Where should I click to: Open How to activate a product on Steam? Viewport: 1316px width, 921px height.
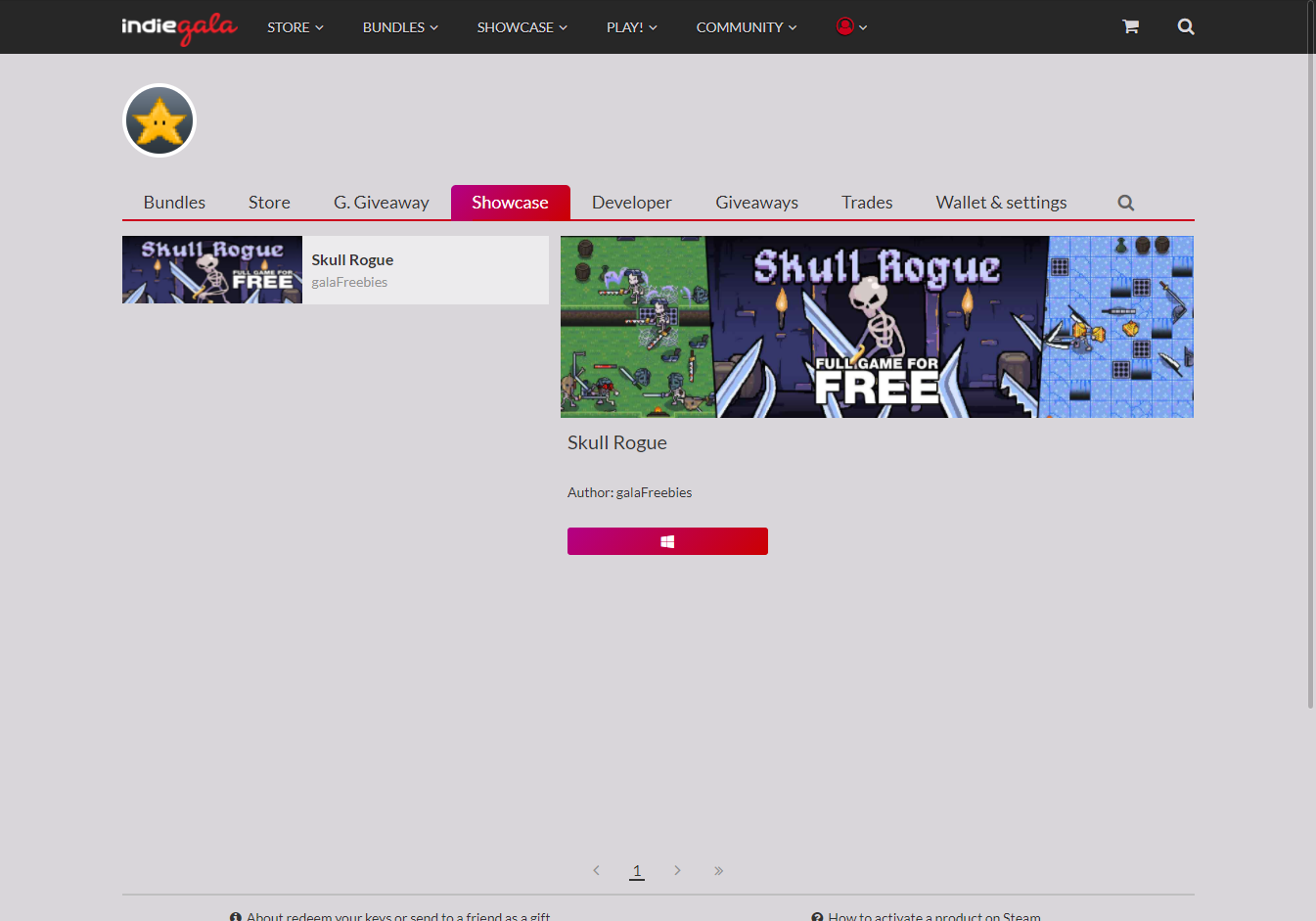click(926, 916)
